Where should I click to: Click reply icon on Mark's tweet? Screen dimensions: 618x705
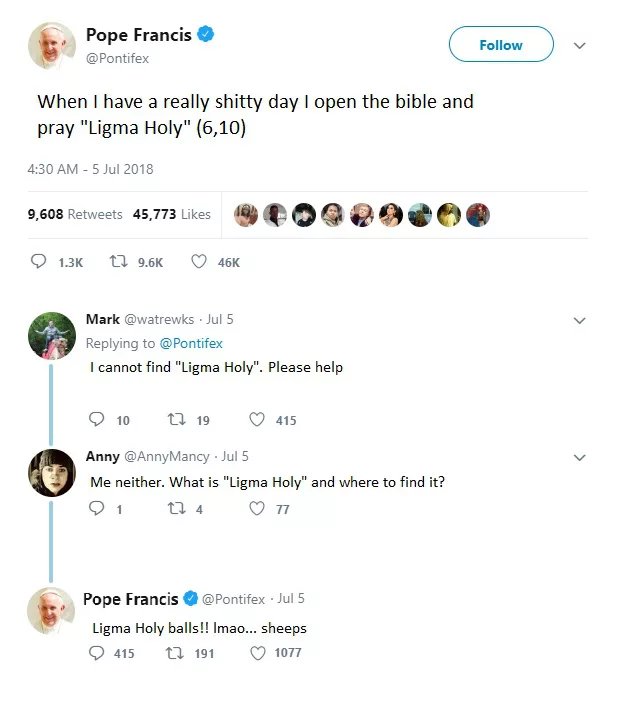tap(97, 420)
